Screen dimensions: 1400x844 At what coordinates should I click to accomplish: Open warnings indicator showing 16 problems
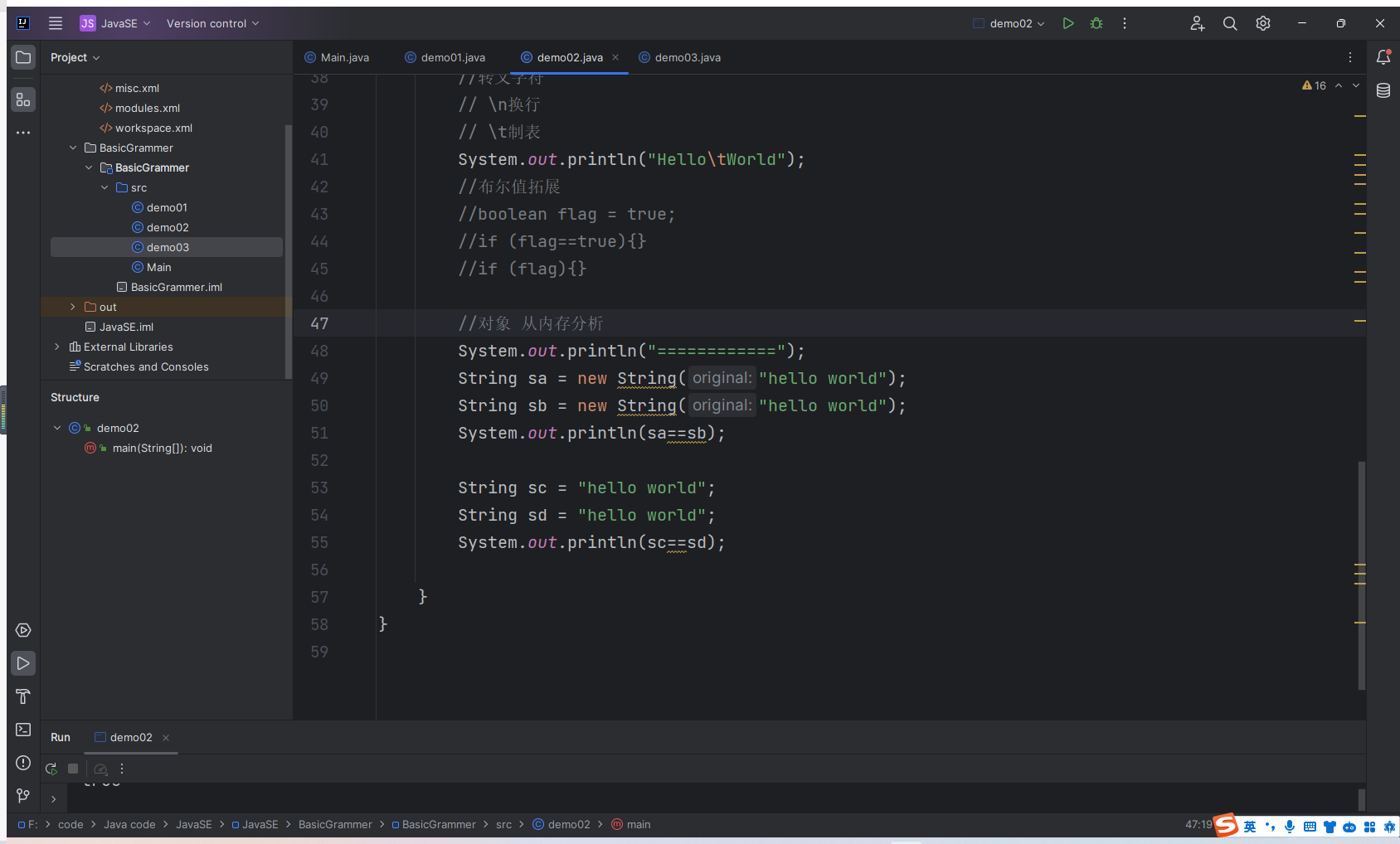click(x=1314, y=85)
